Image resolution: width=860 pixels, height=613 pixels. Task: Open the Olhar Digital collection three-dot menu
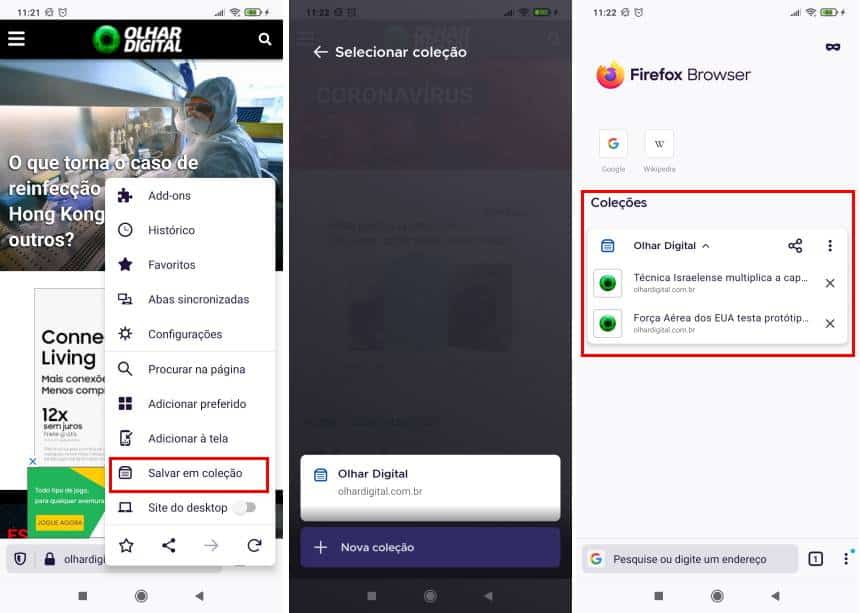tap(830, 246)
